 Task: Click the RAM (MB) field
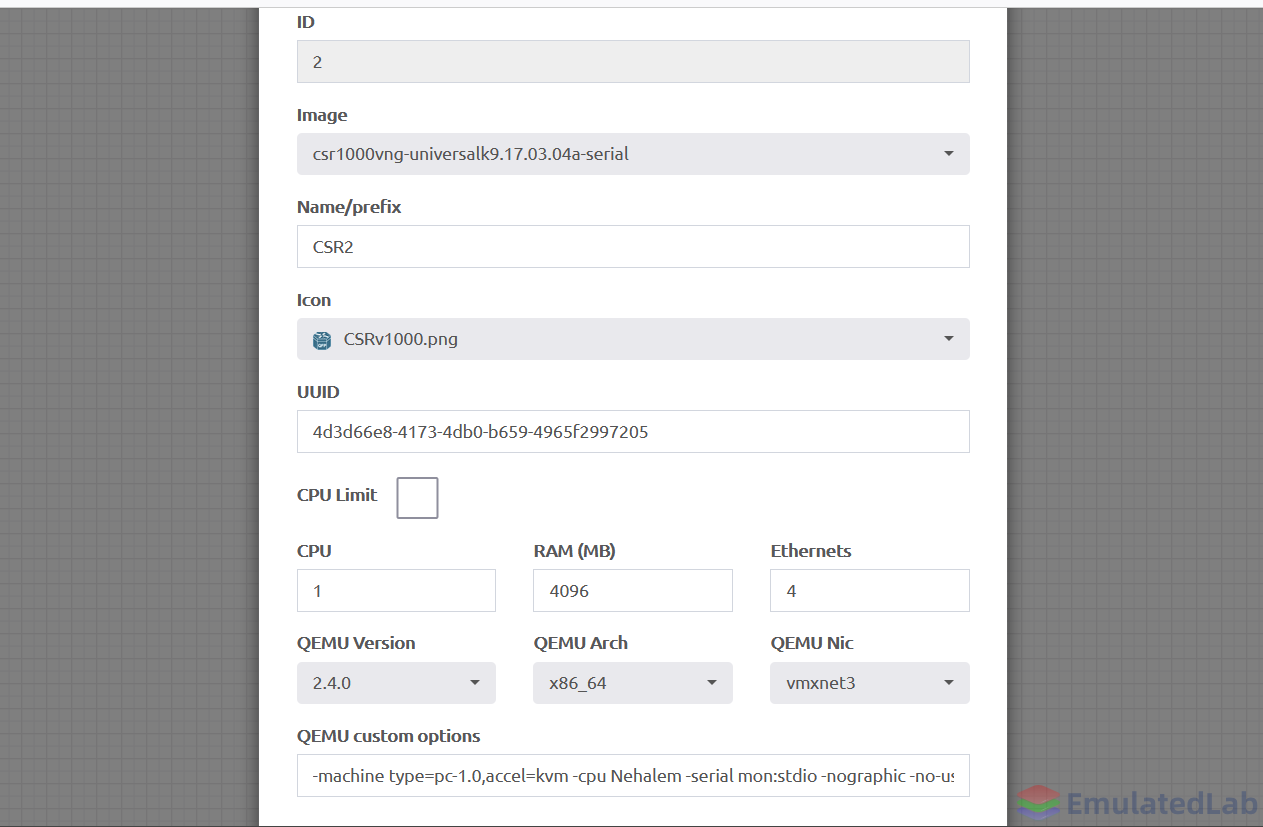coord(633,590)
